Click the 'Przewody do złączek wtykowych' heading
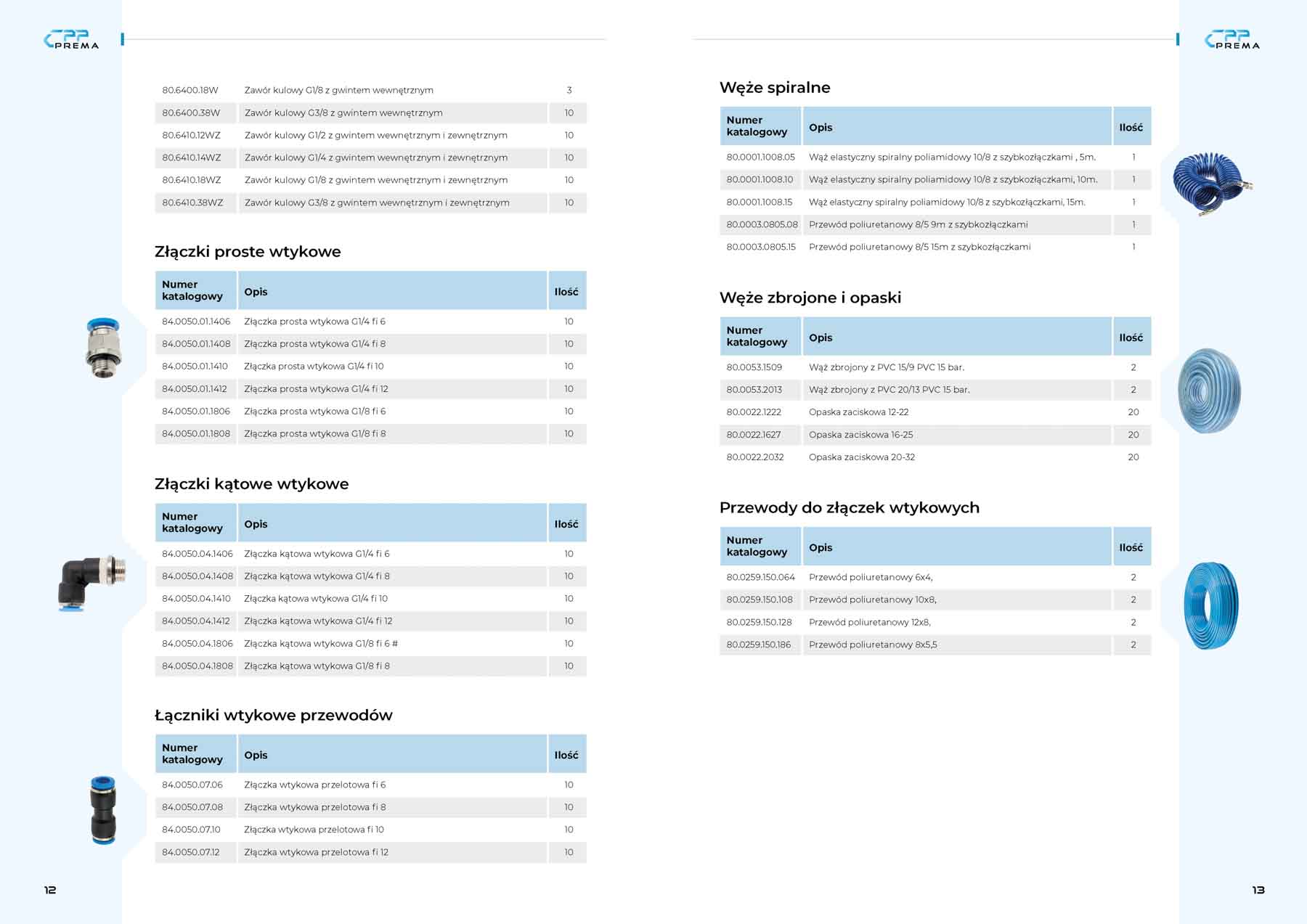1307x924 pixels. pos(849,507)
